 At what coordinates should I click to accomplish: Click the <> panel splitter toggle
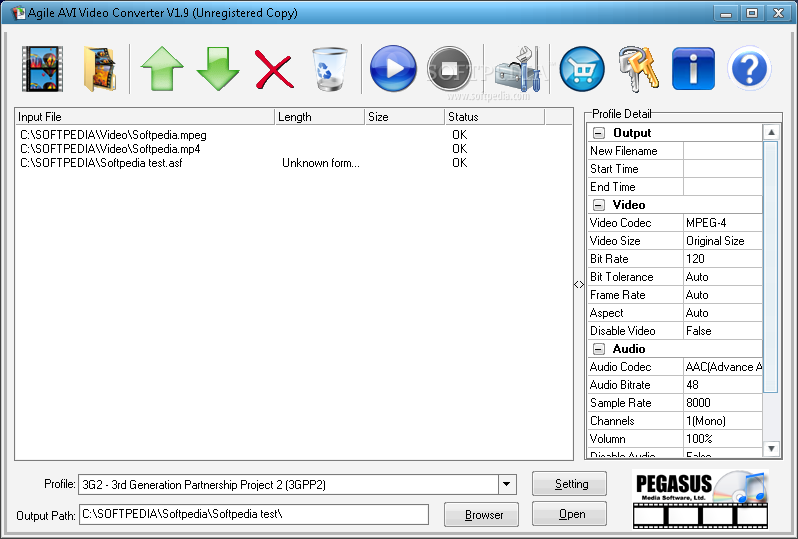point(579,285)
